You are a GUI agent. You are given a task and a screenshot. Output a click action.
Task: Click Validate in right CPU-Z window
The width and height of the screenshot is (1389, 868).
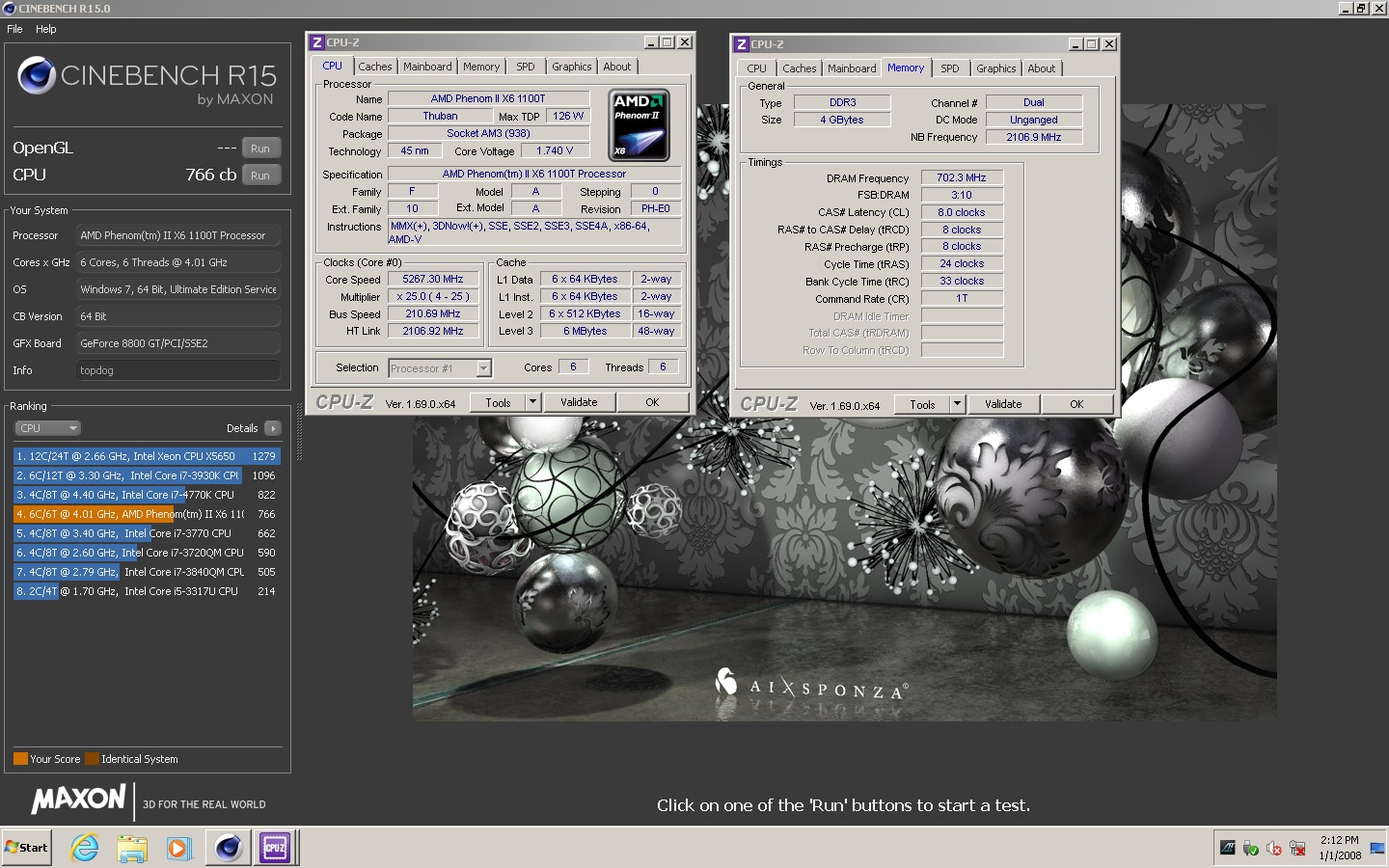point(1003,404)
